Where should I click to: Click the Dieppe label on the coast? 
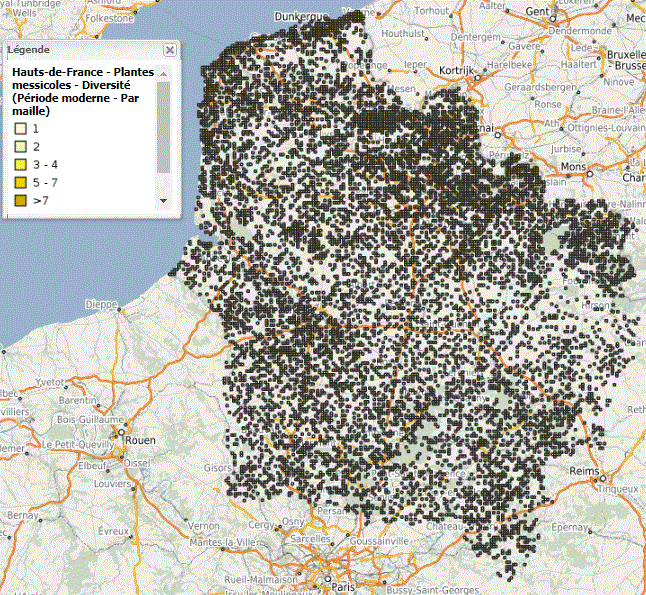[102, 304]
